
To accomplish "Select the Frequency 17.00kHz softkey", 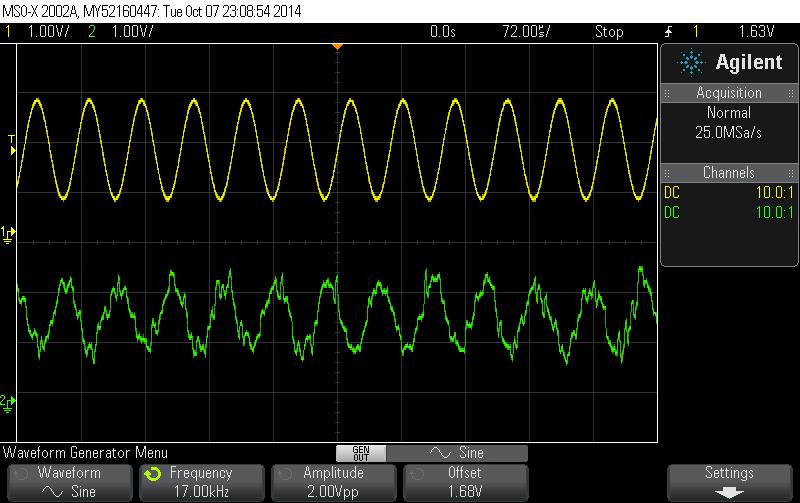I will point(202,483).
